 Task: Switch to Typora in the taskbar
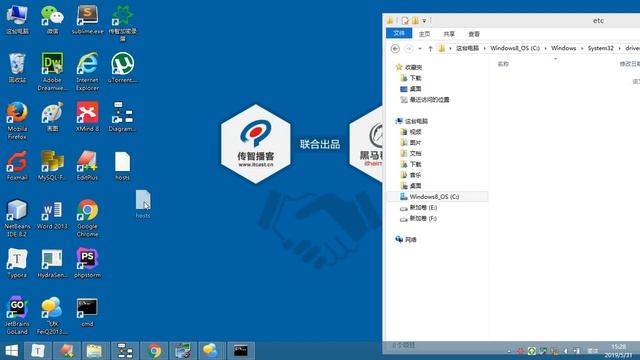tap(38, 351)
